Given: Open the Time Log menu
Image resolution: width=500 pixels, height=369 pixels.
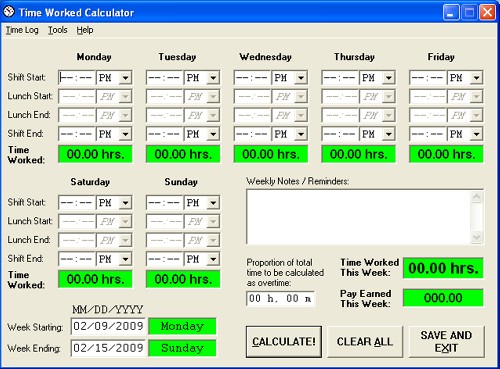Looking at the screenshot, I should coord(22,30).
